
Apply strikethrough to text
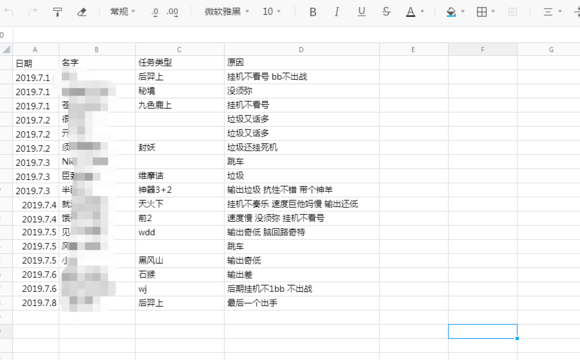386,12
